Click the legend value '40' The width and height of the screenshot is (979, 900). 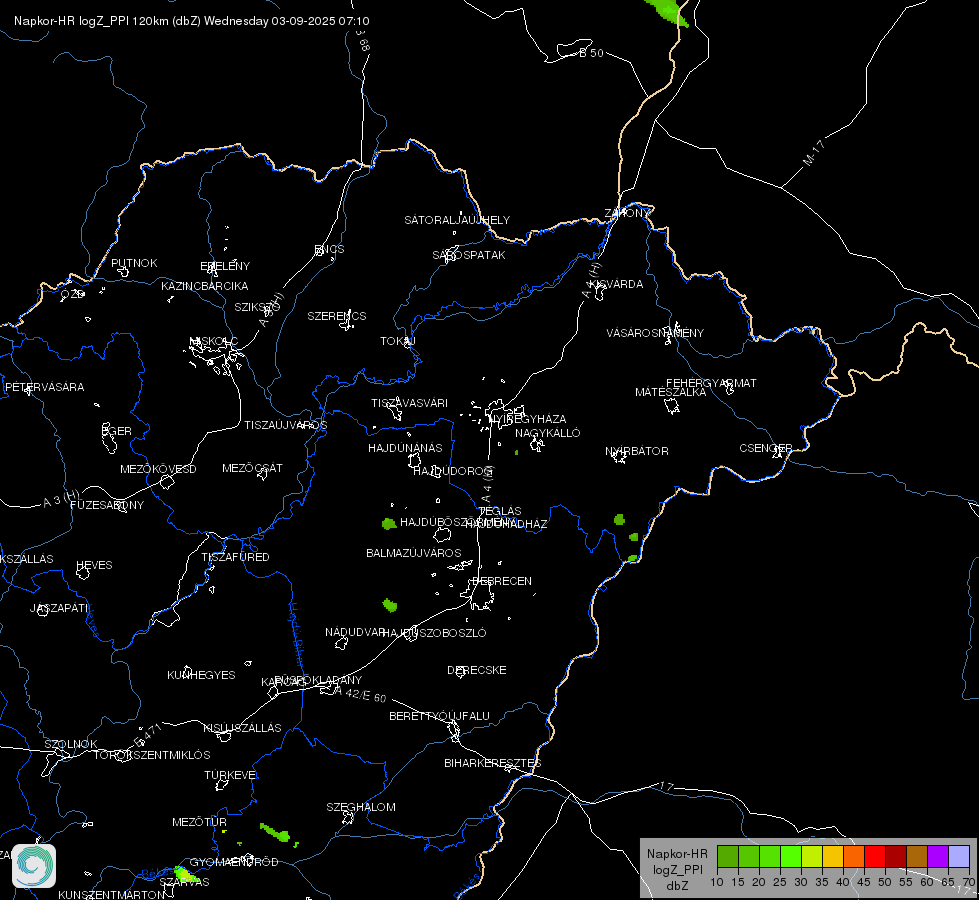tap(843, 882)
